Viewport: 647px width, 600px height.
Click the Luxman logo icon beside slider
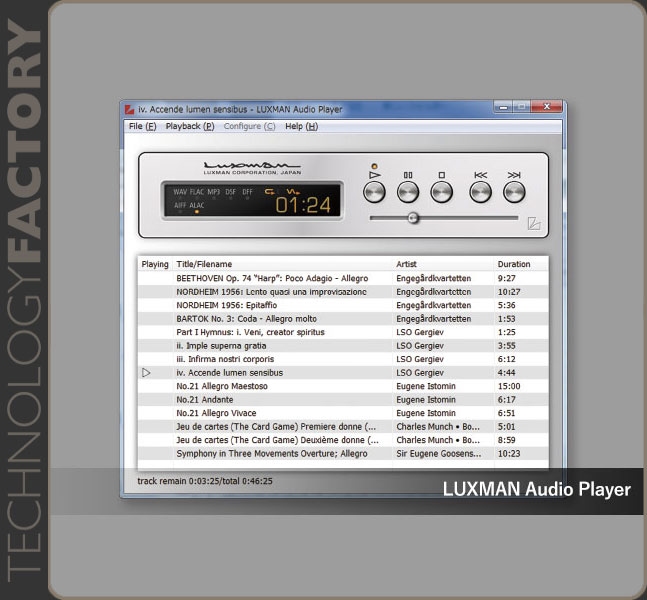(x=534, y=223)
